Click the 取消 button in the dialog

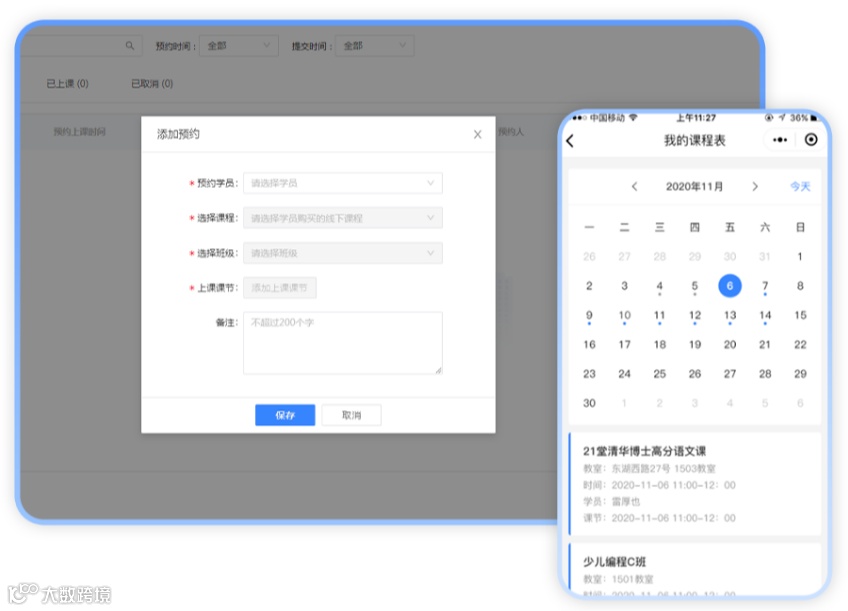point(352,415)
